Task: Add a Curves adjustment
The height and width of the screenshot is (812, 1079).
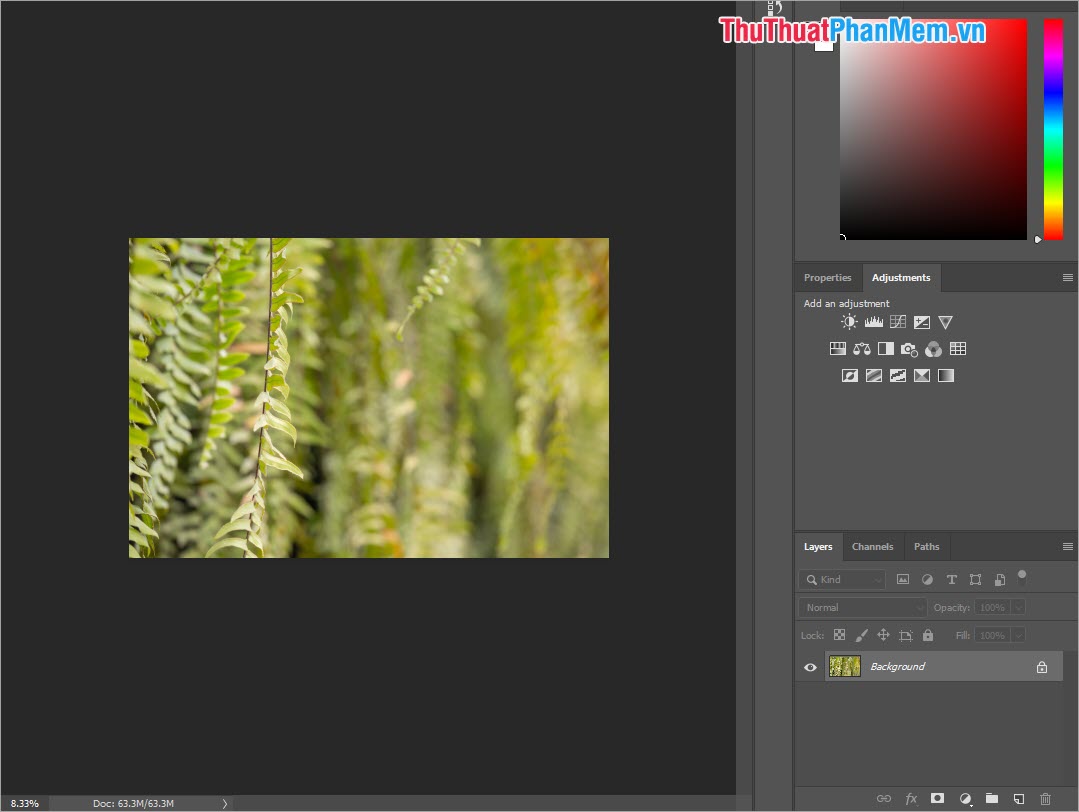Action: [898, 321]
